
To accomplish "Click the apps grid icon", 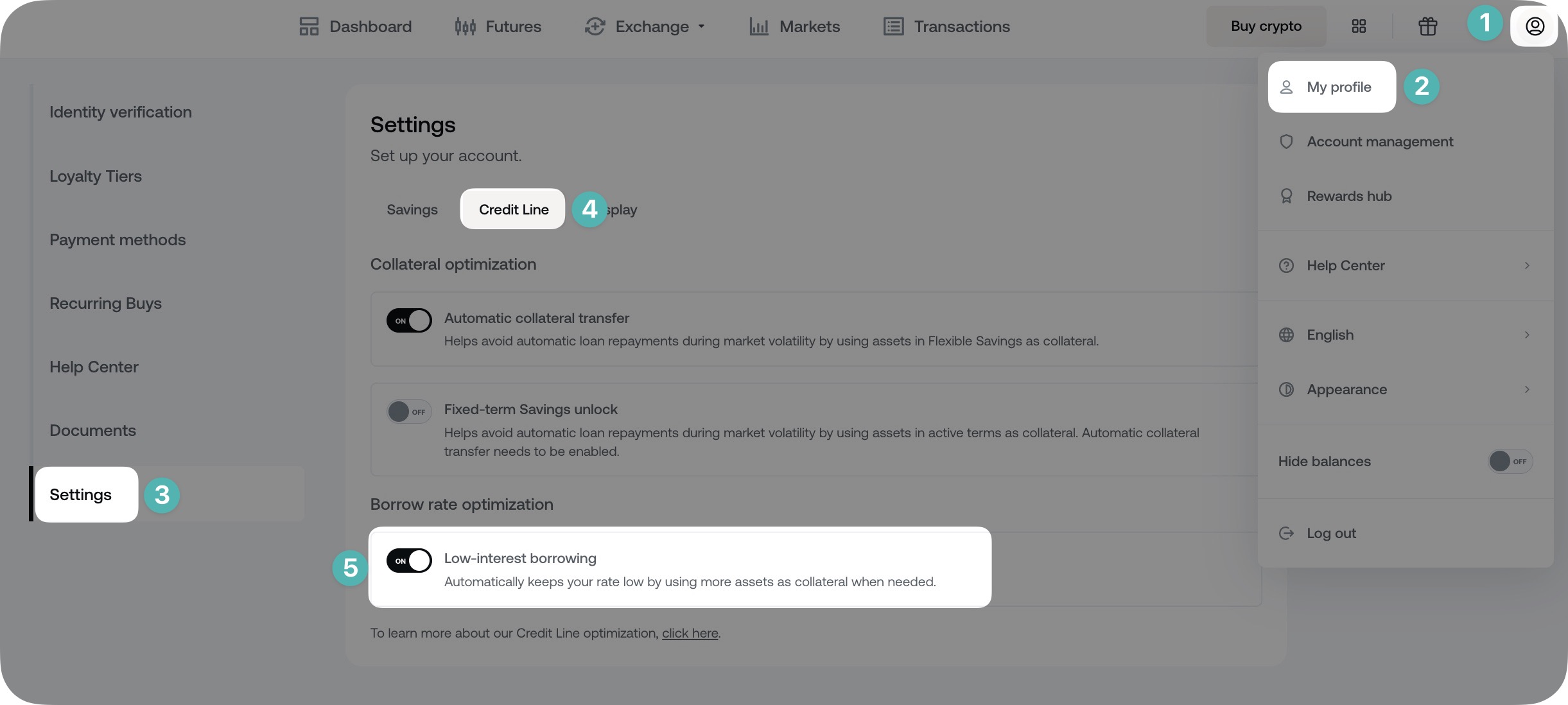I will click(x=1359, y=26).
